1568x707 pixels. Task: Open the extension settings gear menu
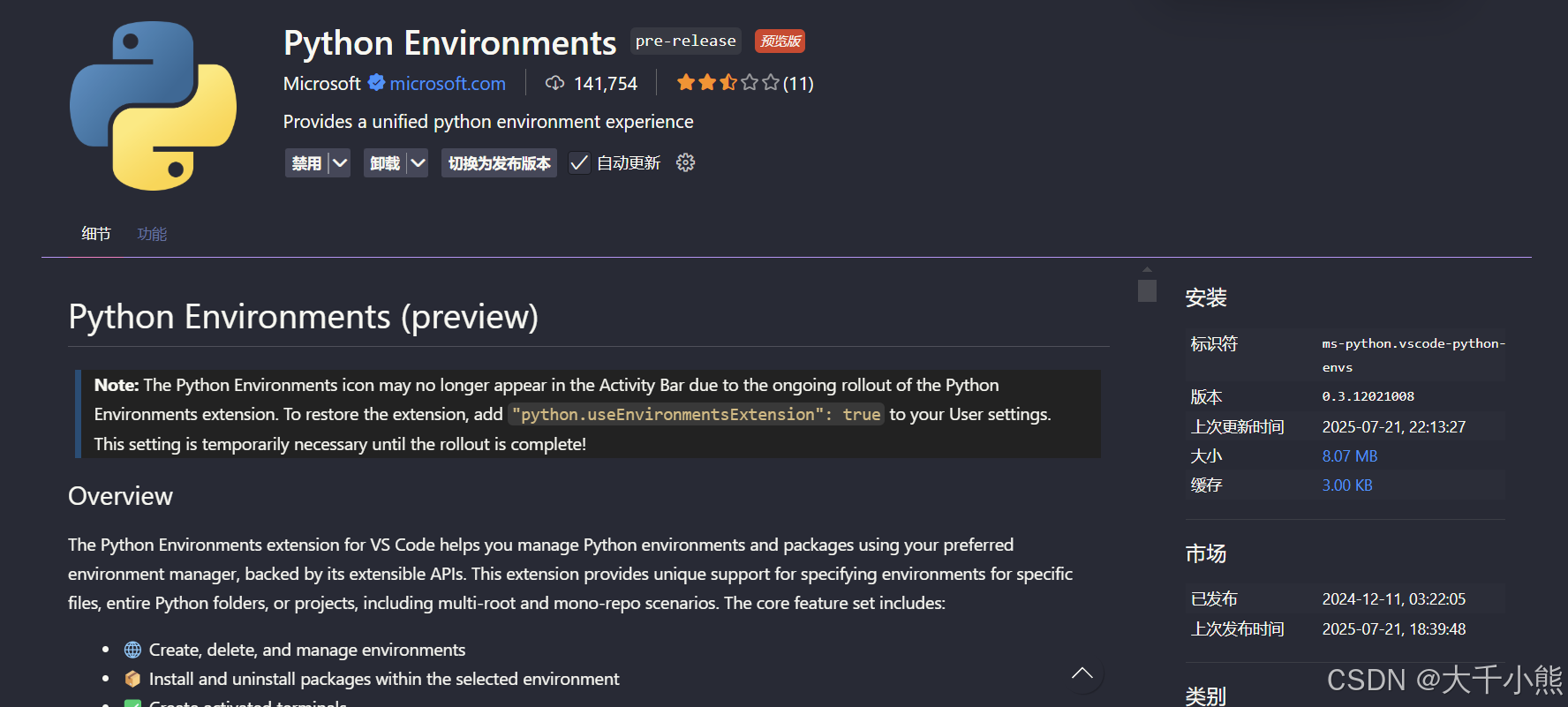tap(685, 162)
